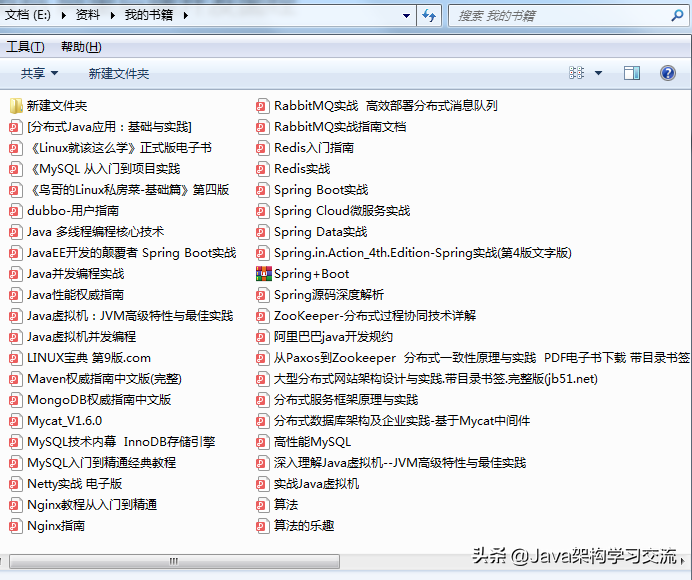Click 我的书籍 in breadcrumb path
This screenshot has width=692, height=580.
(149, 15)
